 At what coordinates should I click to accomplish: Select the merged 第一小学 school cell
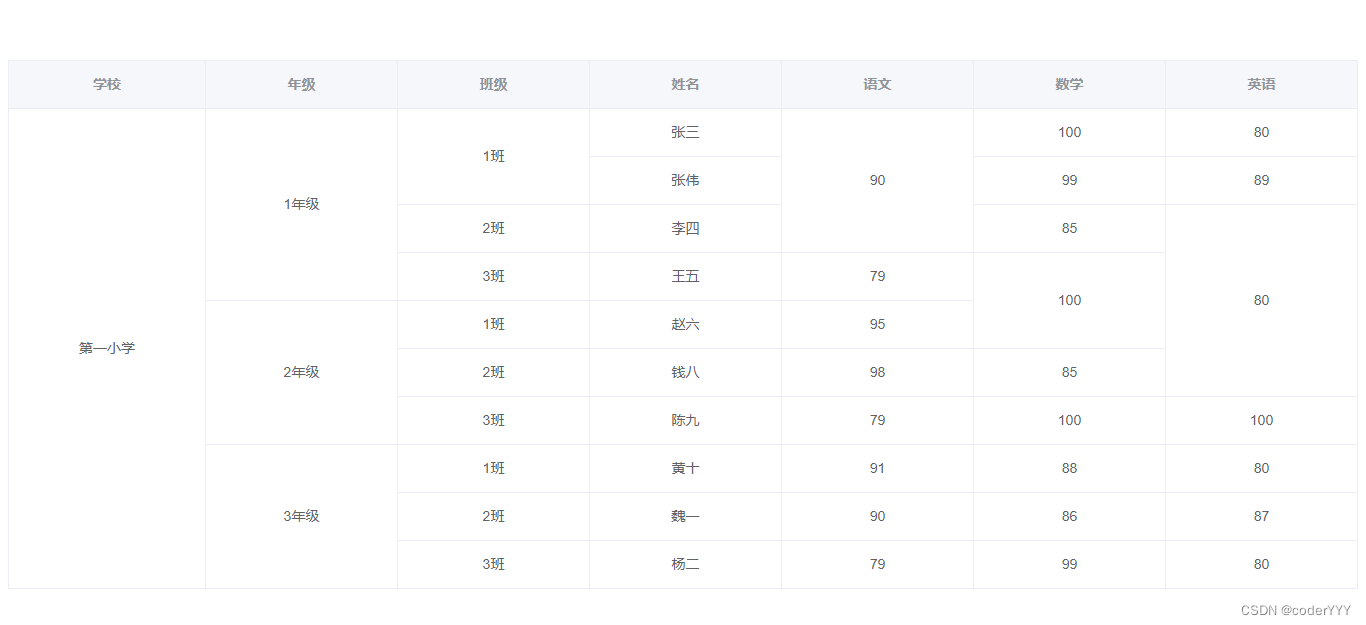click(x=107, y=348)
